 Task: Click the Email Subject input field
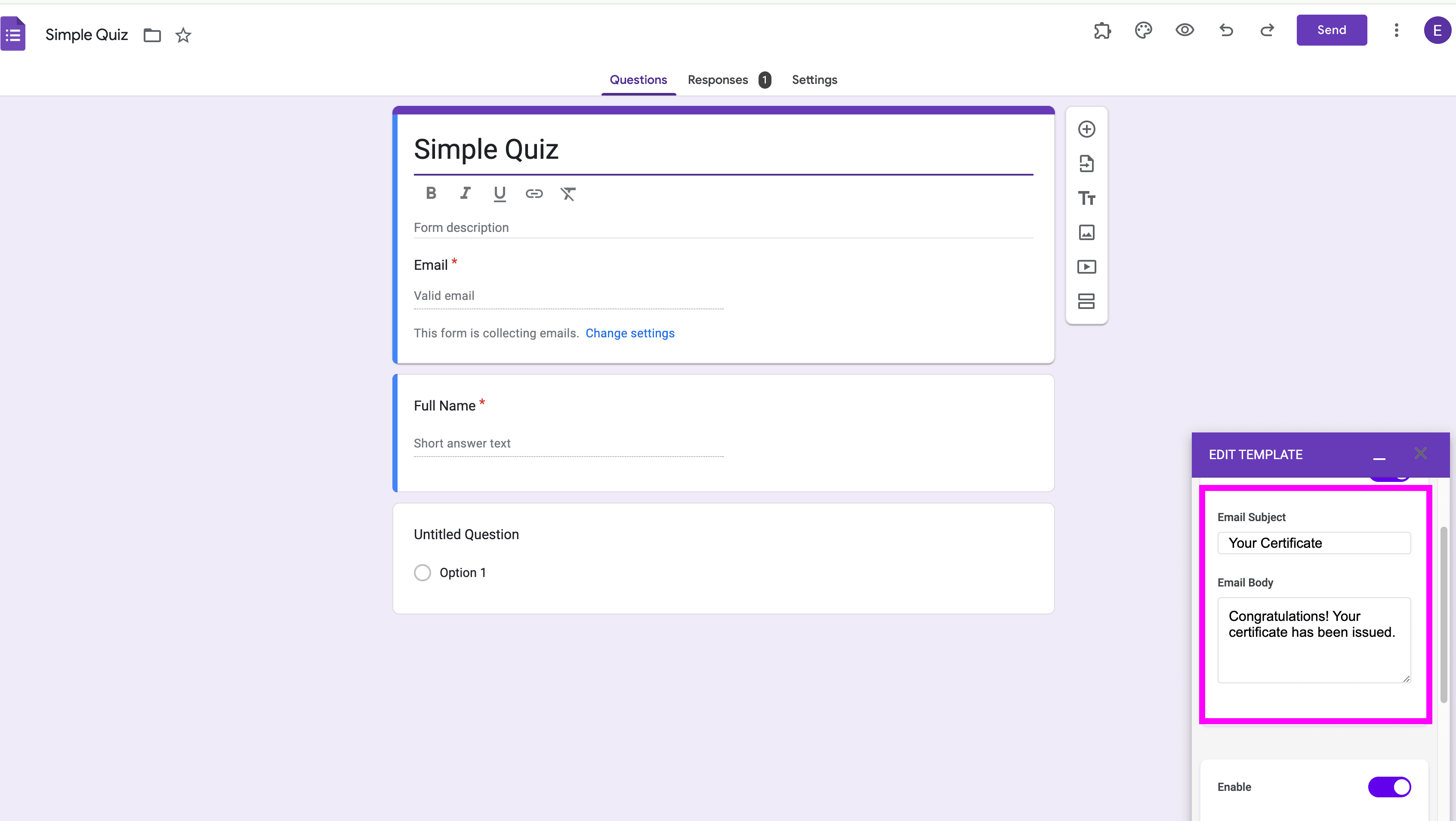pyautogui.click(x=1314, y=543)
